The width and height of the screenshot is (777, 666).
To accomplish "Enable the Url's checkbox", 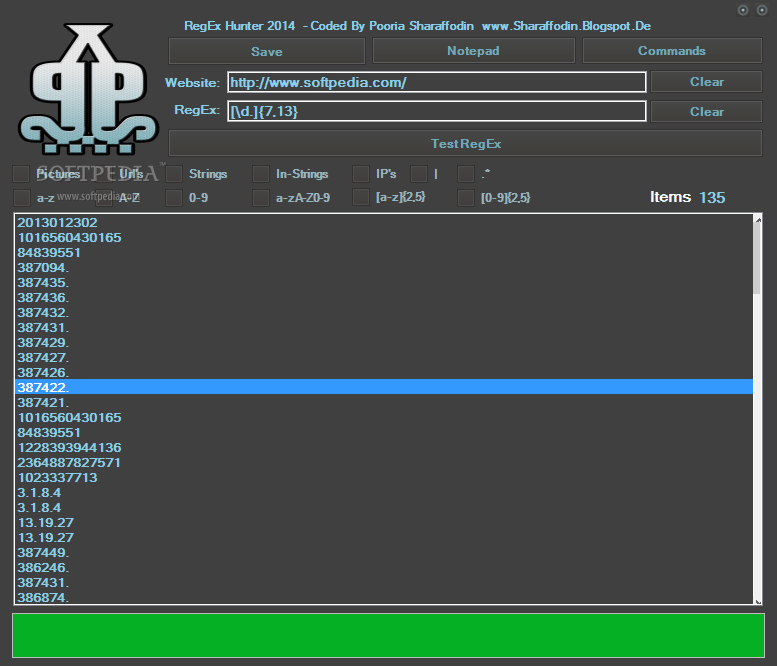I will click(x=104, y=174).
